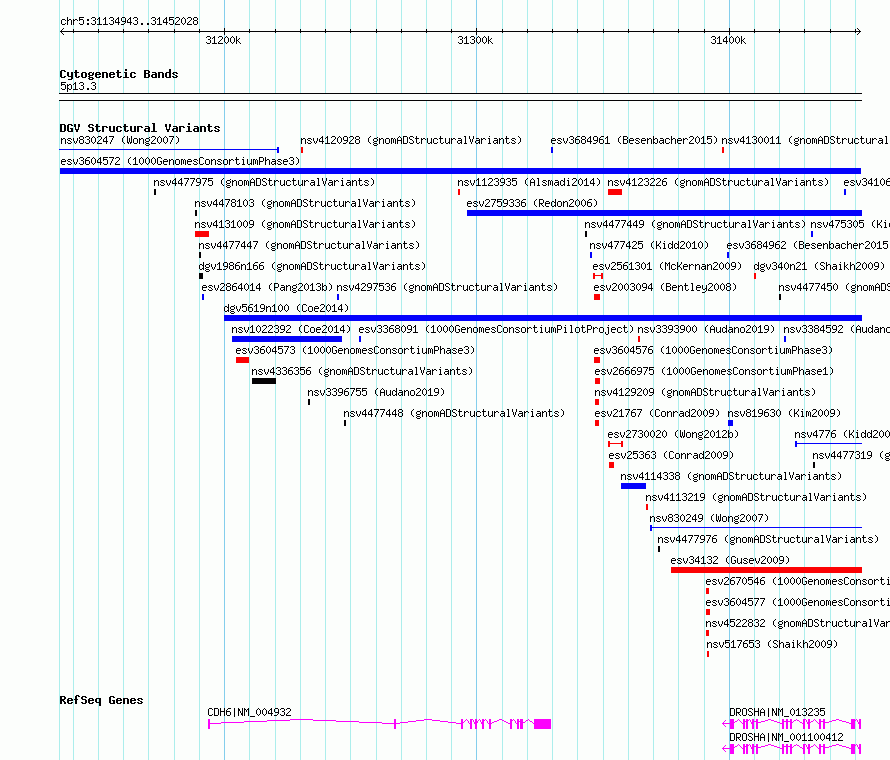Click the esv3604572 long blue variant bar
The width and height of the screenshot is (890, 760).
[460, 171]
